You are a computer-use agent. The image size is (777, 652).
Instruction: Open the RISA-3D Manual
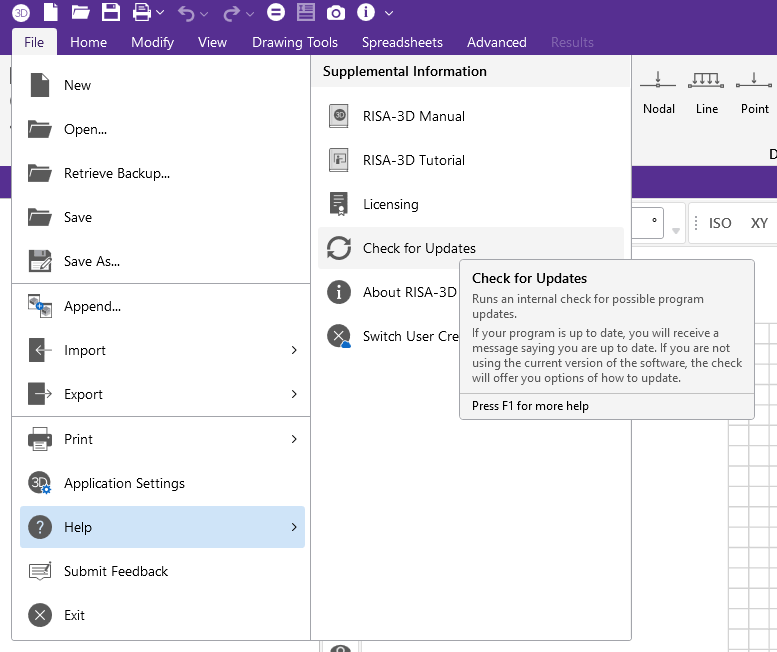(x=413, y=116)
